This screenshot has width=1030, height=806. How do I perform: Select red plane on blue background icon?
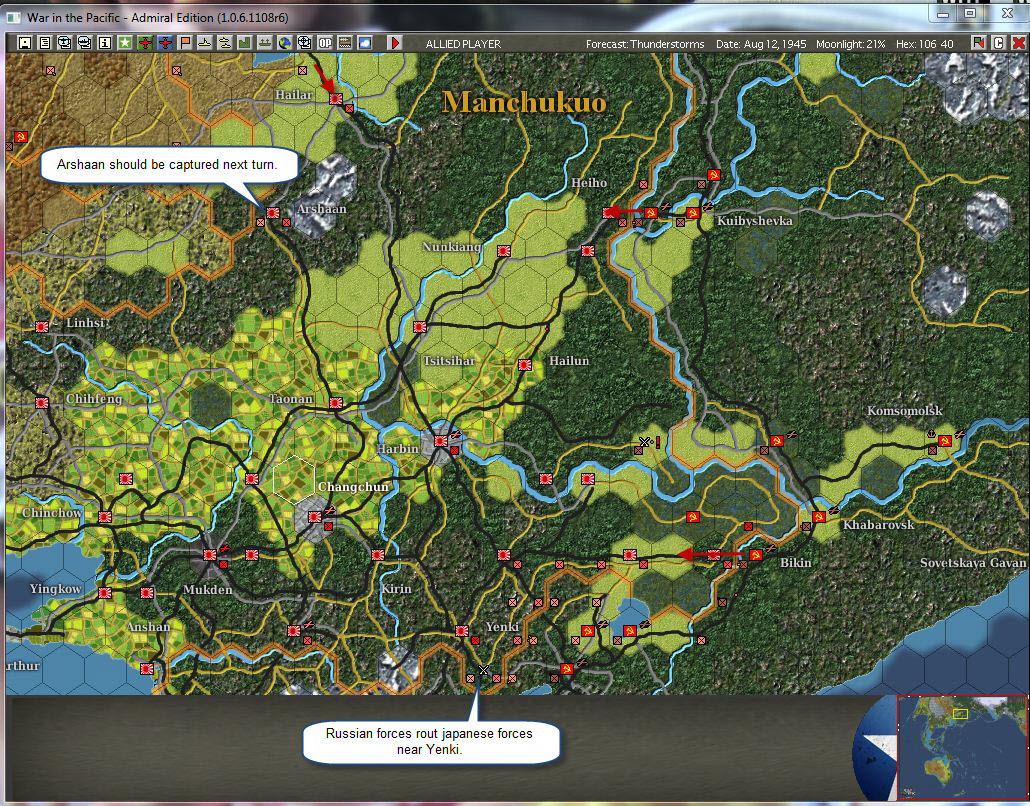tap(165, 43)
